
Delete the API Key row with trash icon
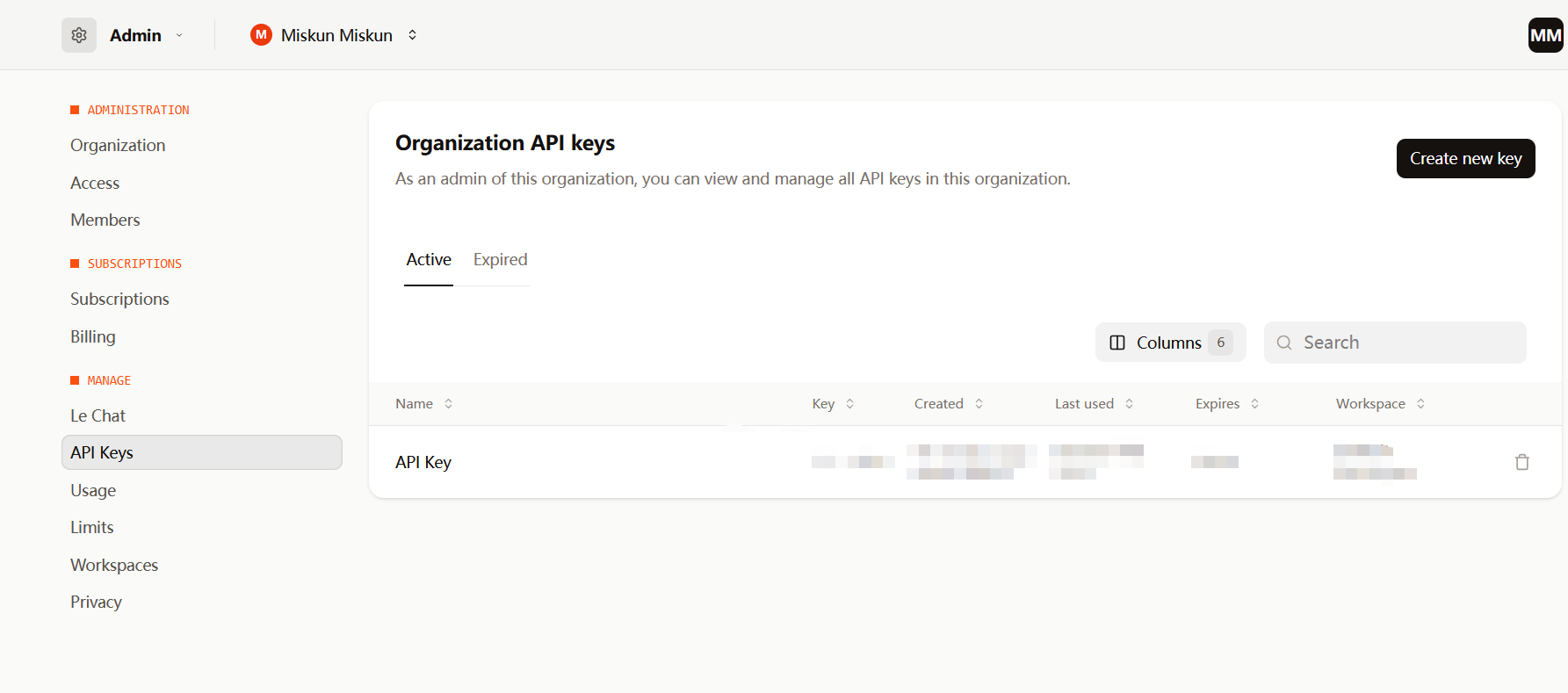(1522, 462)
